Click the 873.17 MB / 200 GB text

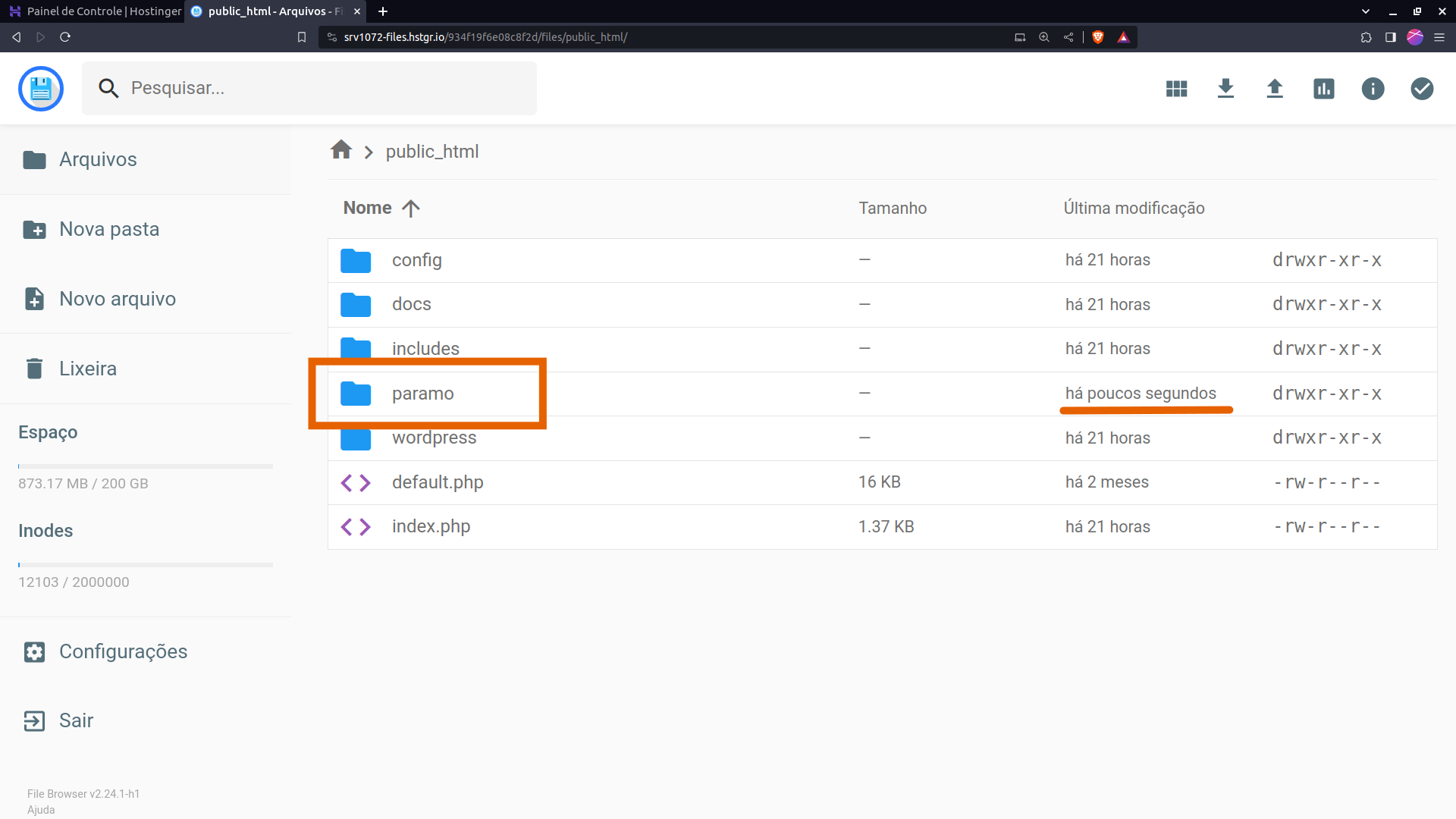[x=83, y=484]
